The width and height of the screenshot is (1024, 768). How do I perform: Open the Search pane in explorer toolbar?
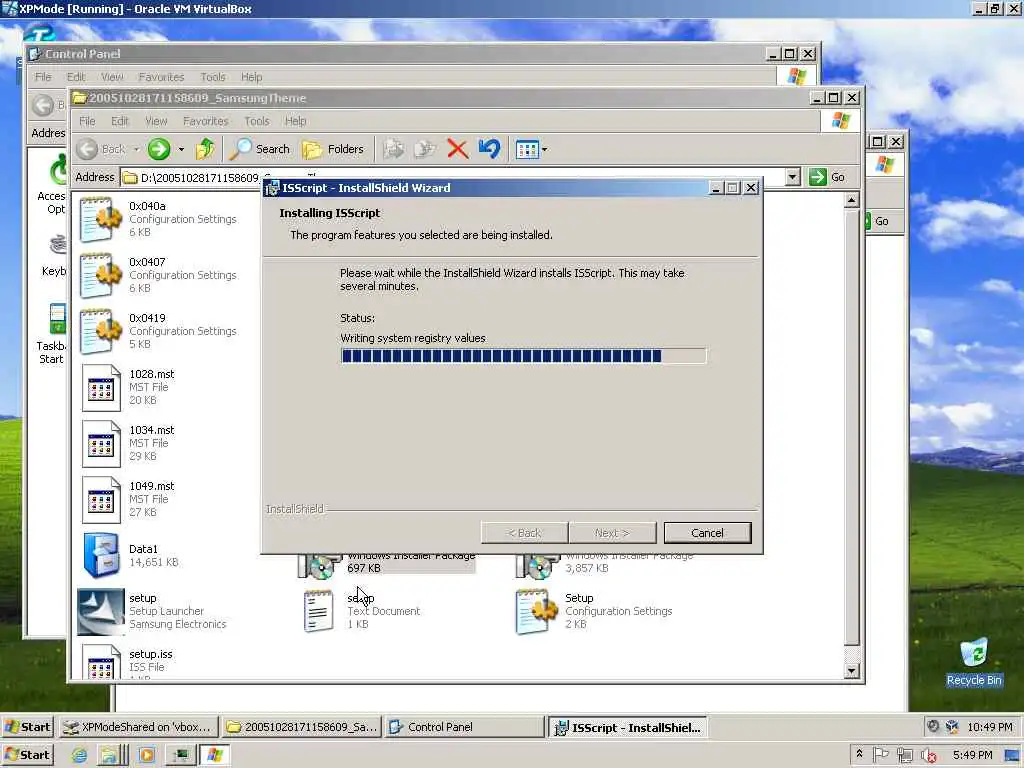tap(260, 149)
